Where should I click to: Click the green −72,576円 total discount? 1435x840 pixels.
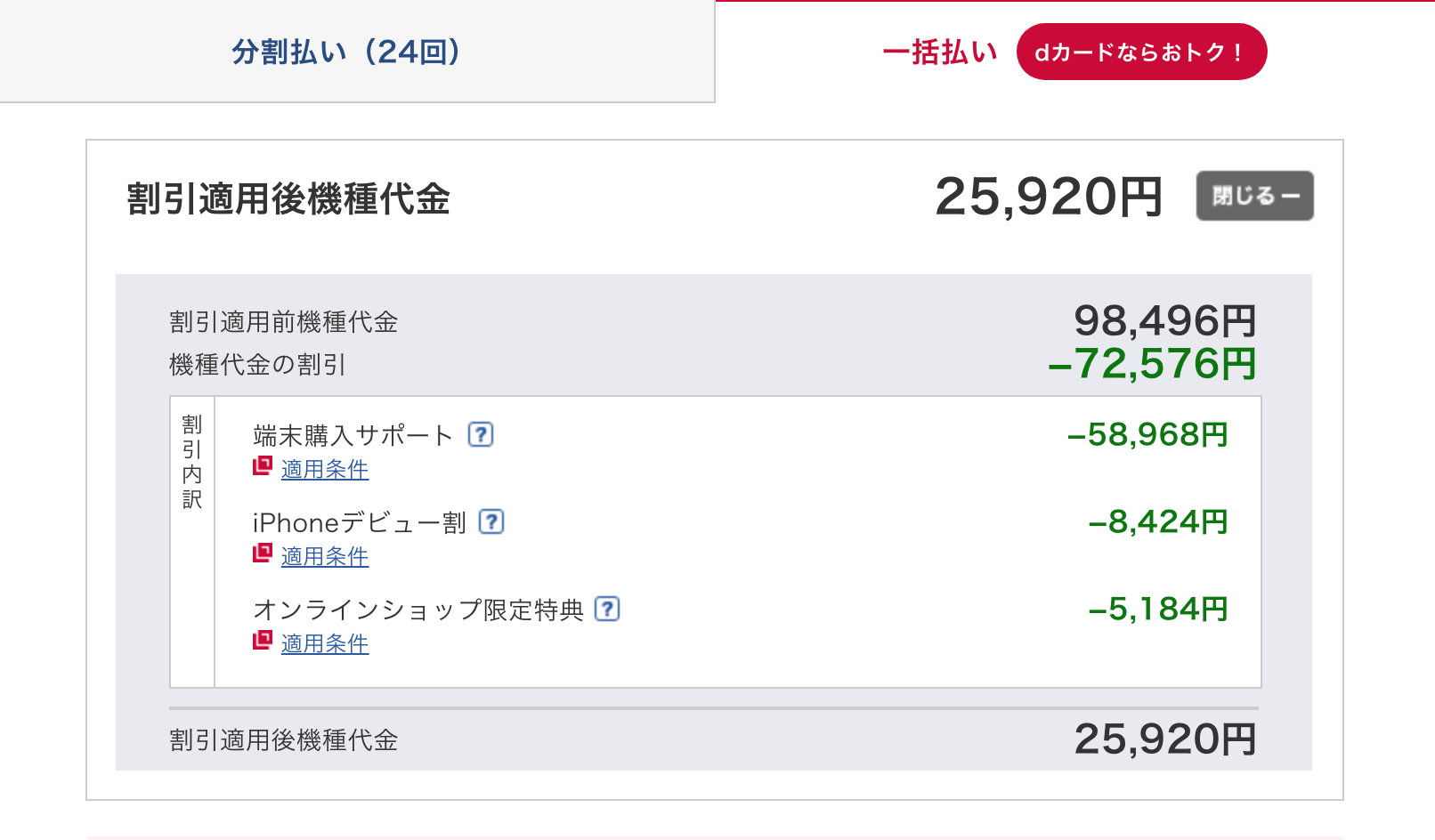[1152, 364]
